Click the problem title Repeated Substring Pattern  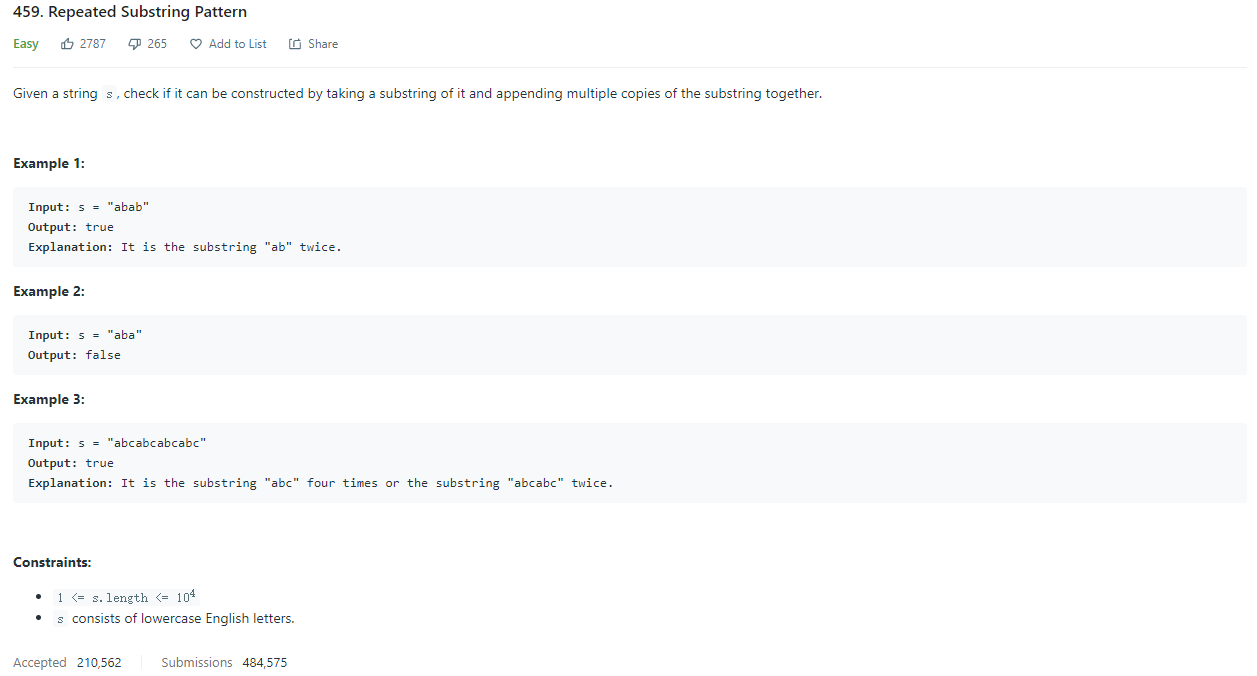click(130, 12)
